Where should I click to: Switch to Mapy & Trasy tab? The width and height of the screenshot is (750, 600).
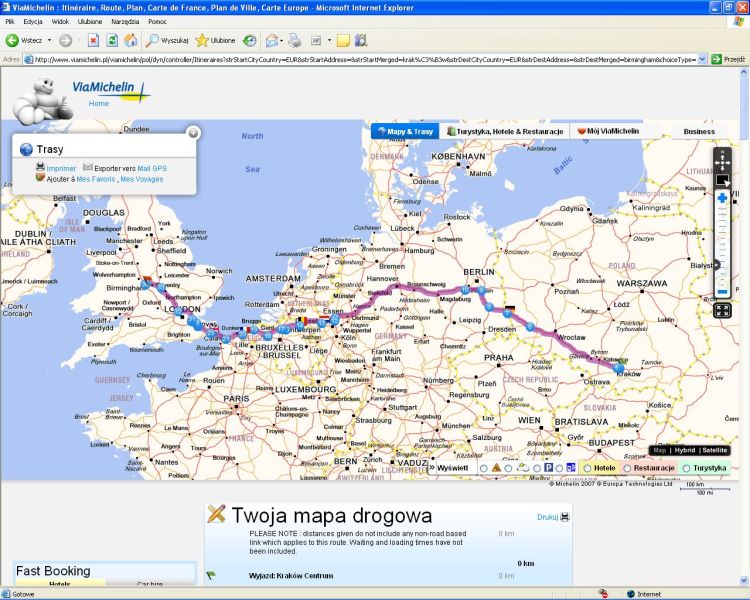click(x=405, y=131)
